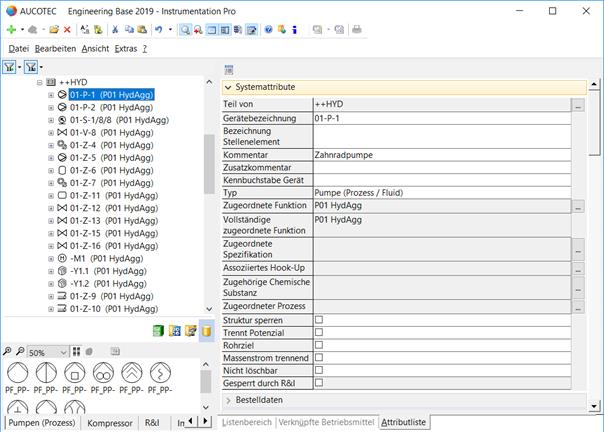Click the green plus New icon
Image resolution: width=604 pixels, height=432 pixels.
coord(12,30)
